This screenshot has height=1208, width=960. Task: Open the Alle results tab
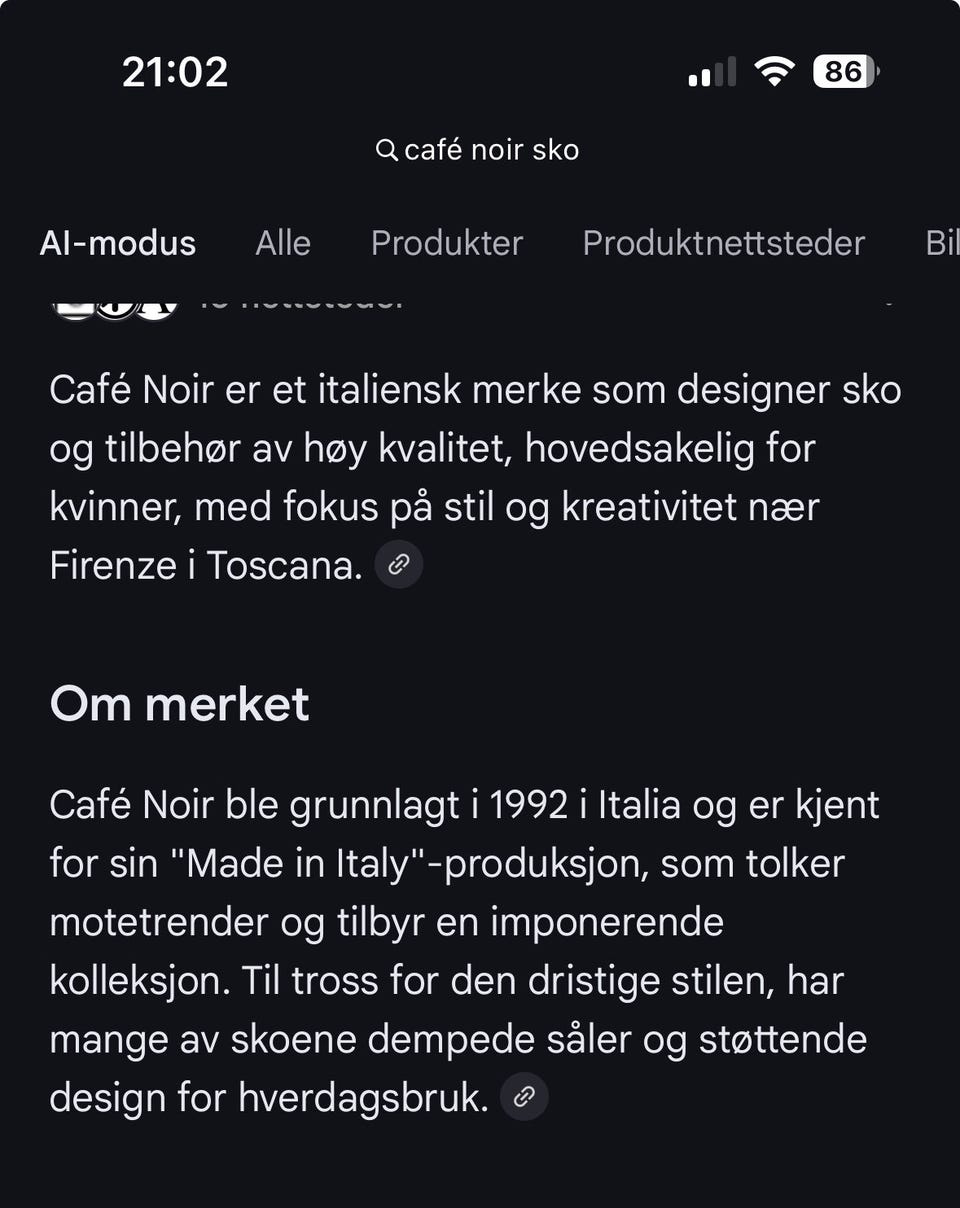(x=283, y=243)
